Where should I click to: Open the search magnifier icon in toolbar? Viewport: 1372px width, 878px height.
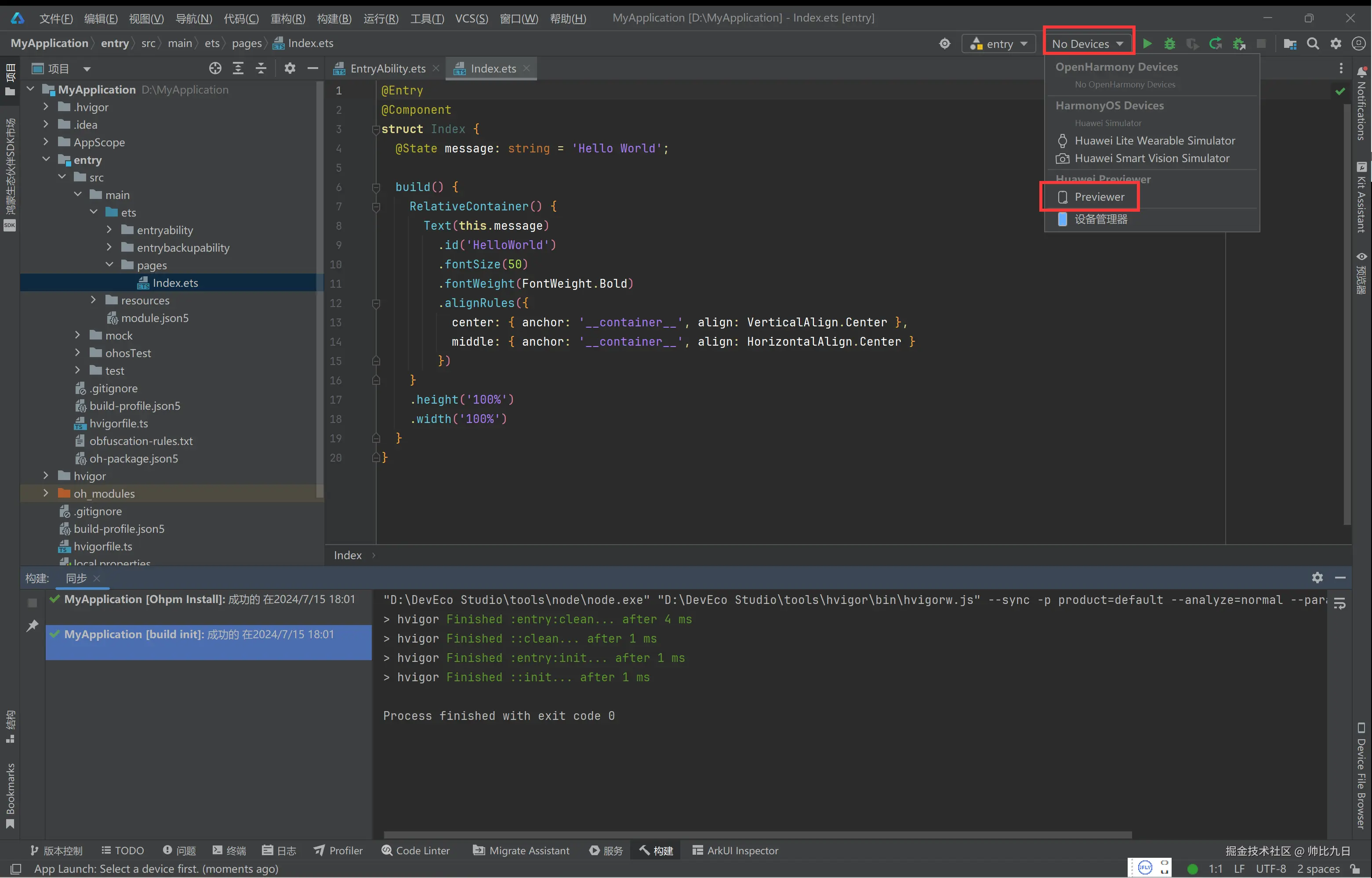(x=1313, y=44)
